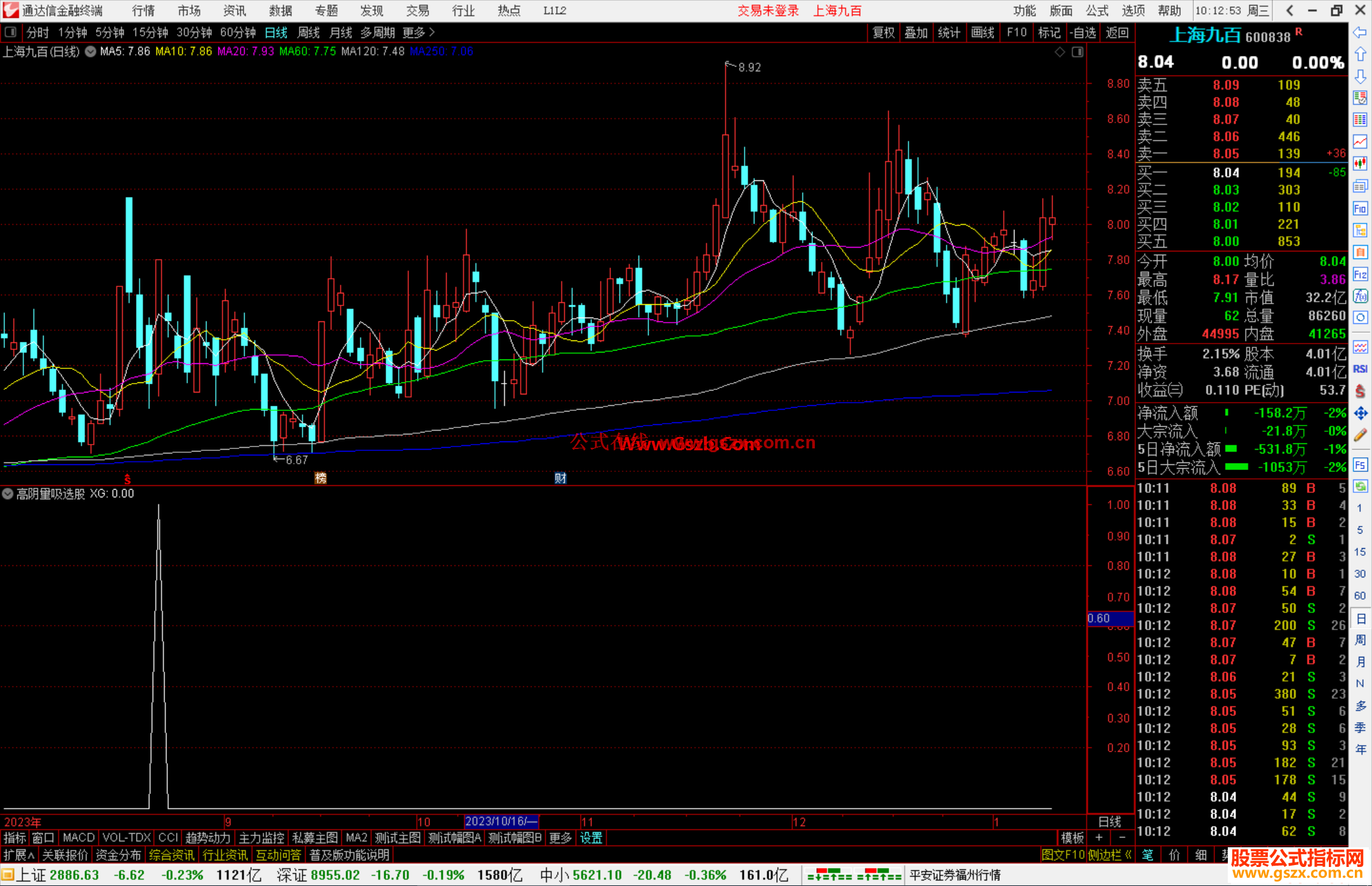This screenshot has height=886, width=1372.
Task: Click the back arrow sidebar icon
Action: [1359, 32]
